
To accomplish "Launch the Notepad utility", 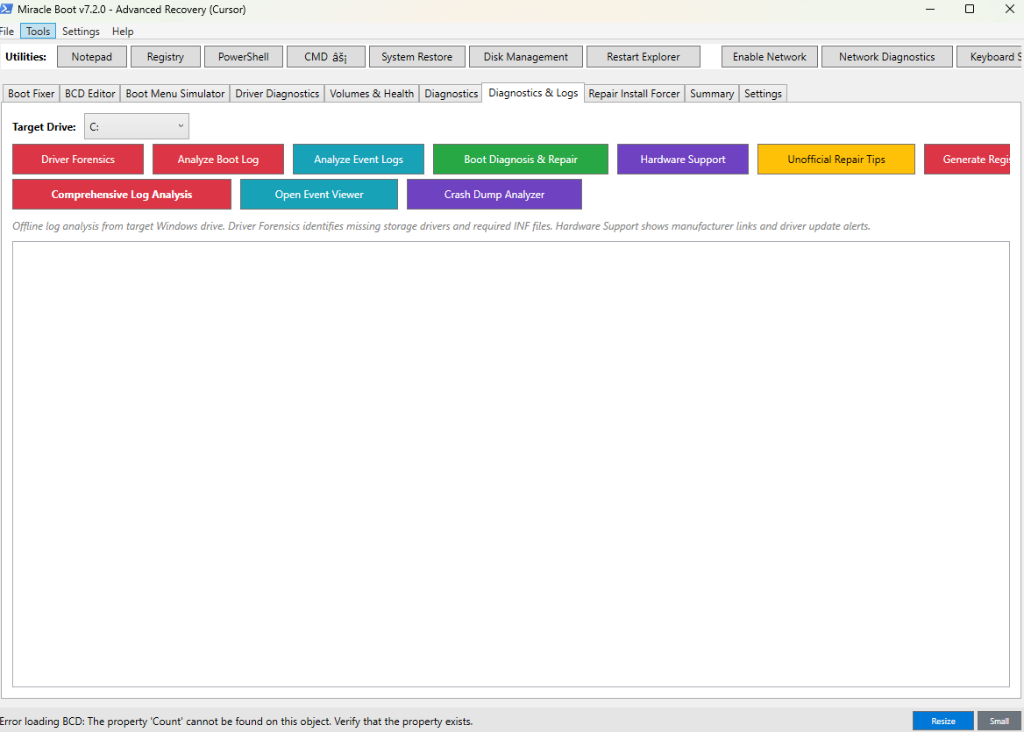I will [91, 56].
